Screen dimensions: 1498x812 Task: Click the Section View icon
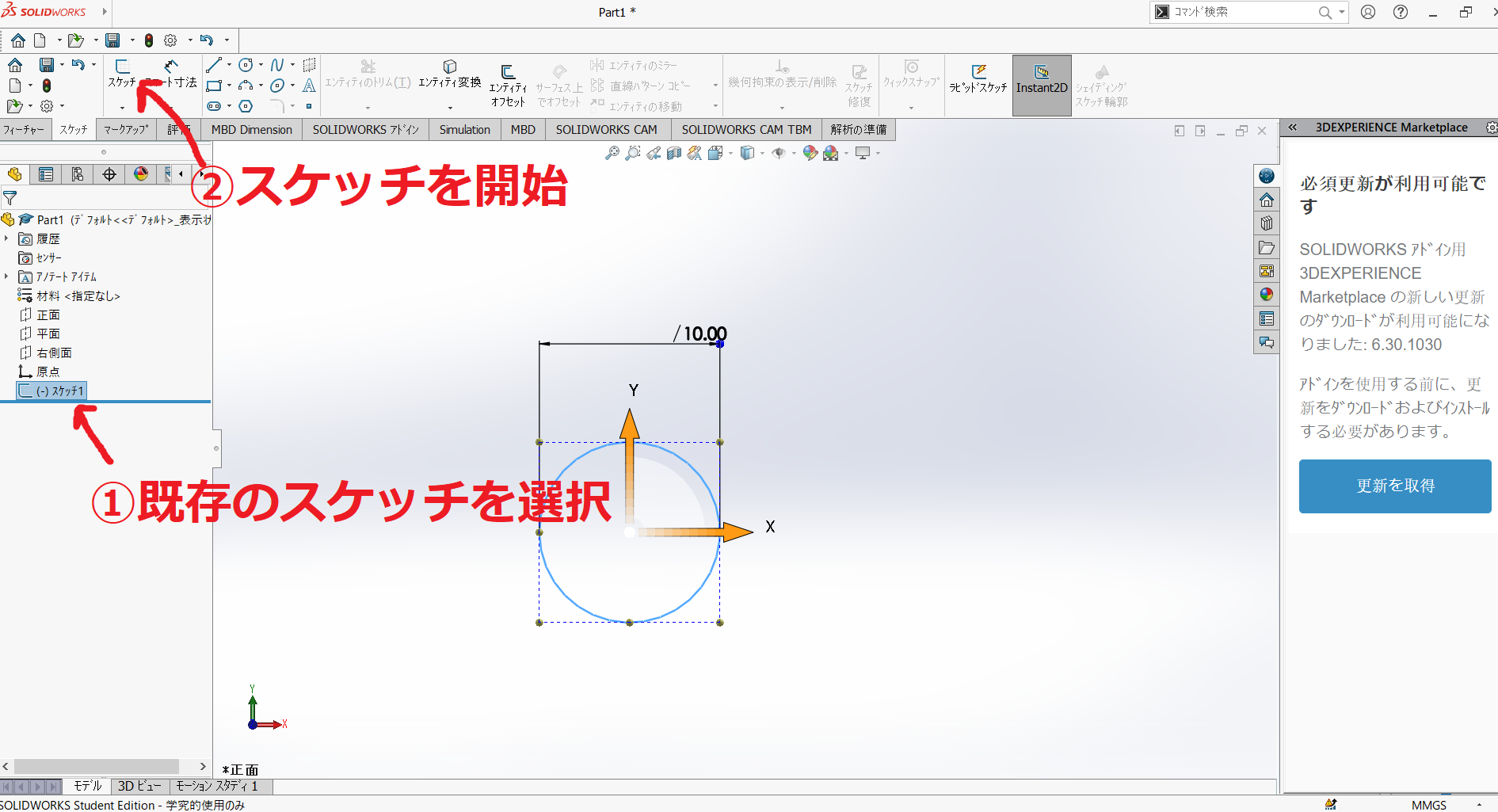point(673,153)
